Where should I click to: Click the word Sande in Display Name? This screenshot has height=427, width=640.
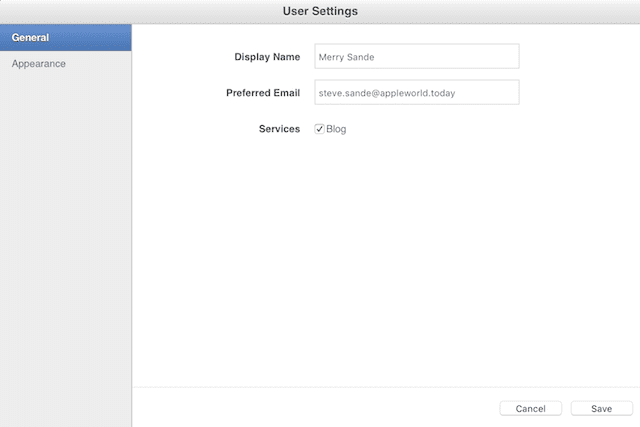362,57
